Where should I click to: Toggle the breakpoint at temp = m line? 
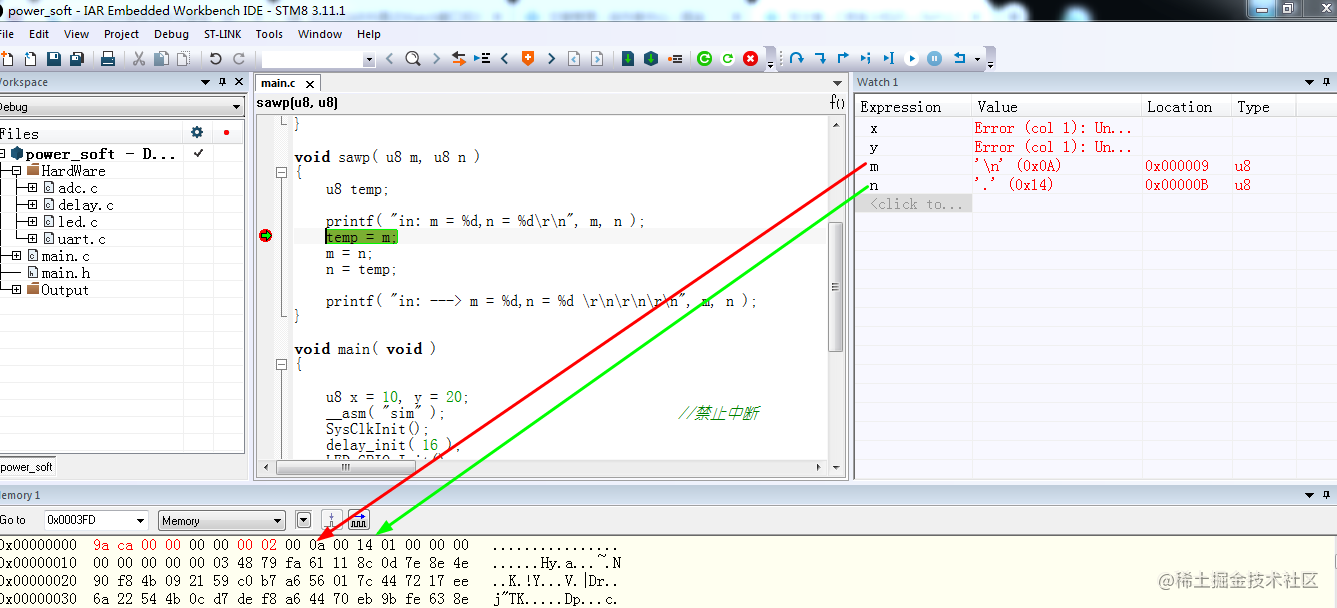265,236
